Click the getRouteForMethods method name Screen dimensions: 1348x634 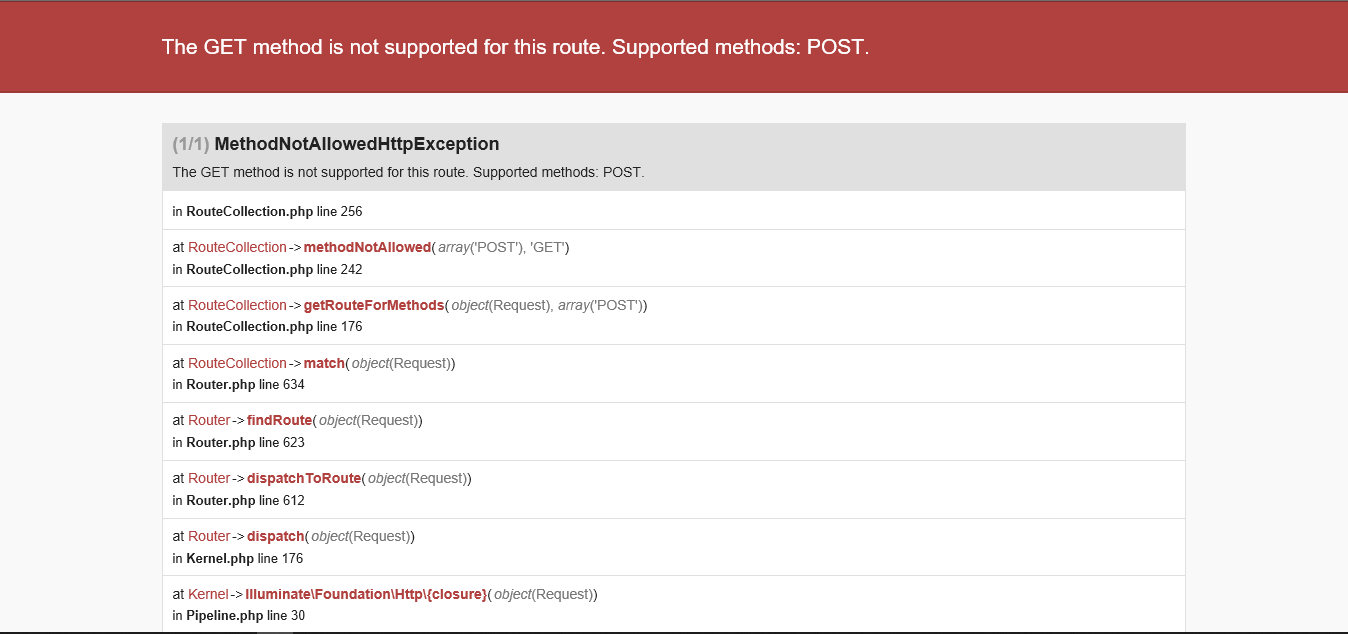(373, 305)
